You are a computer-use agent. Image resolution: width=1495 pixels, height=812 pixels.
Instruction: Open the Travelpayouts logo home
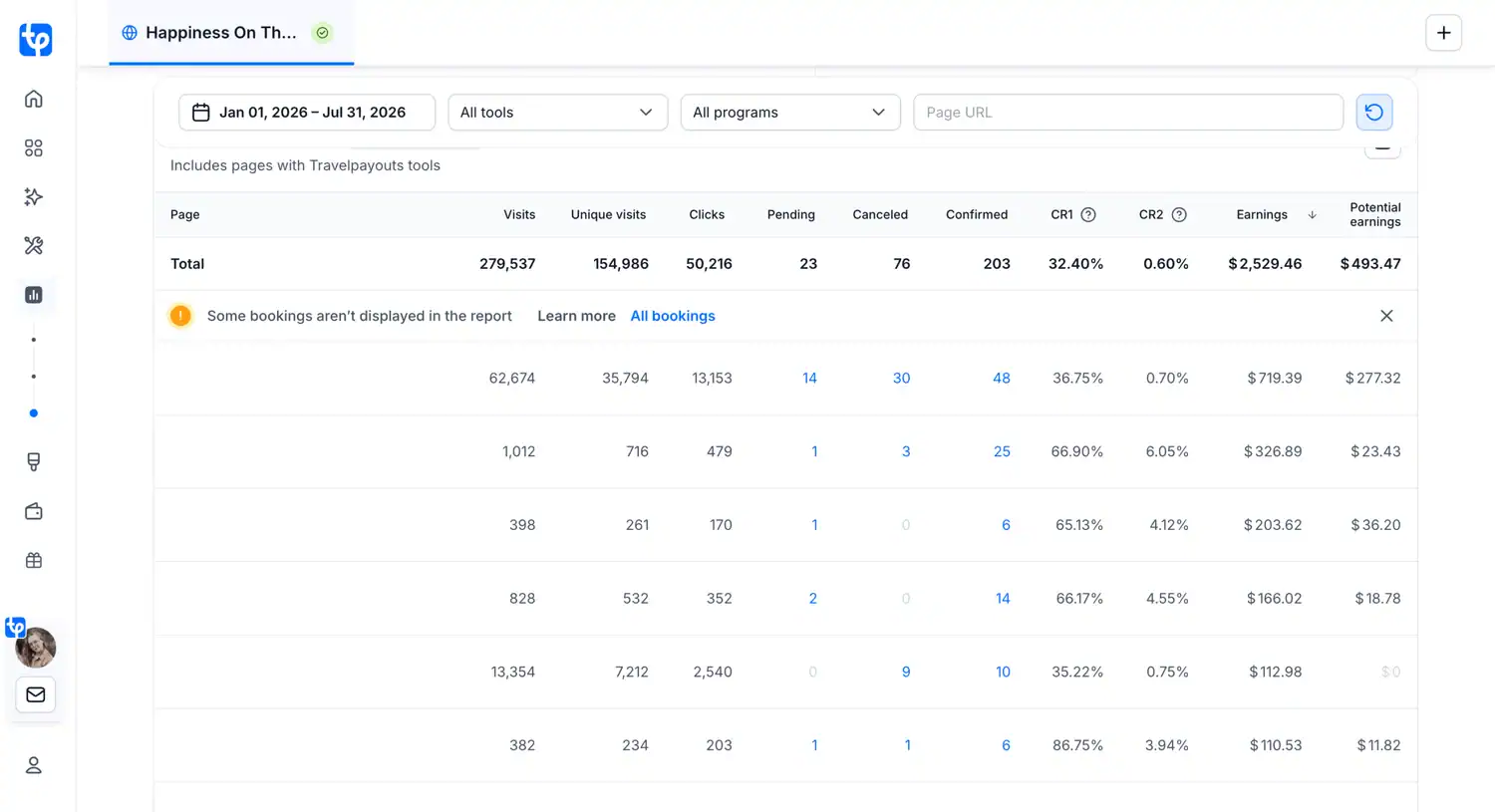point(36,40)
